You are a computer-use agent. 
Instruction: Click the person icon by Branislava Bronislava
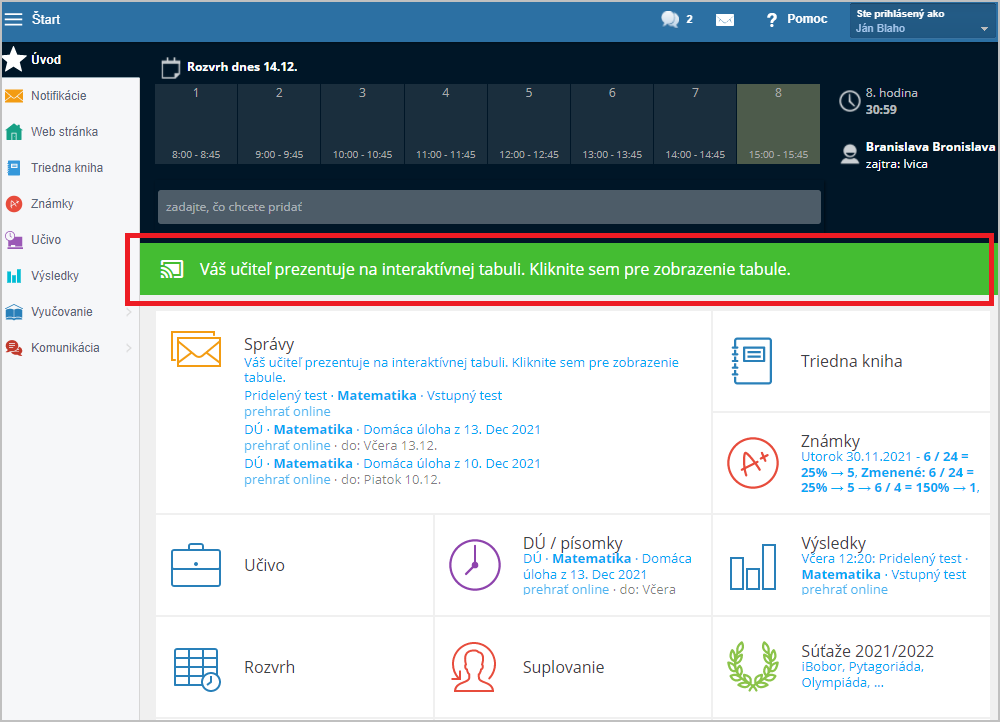(849, 154)
